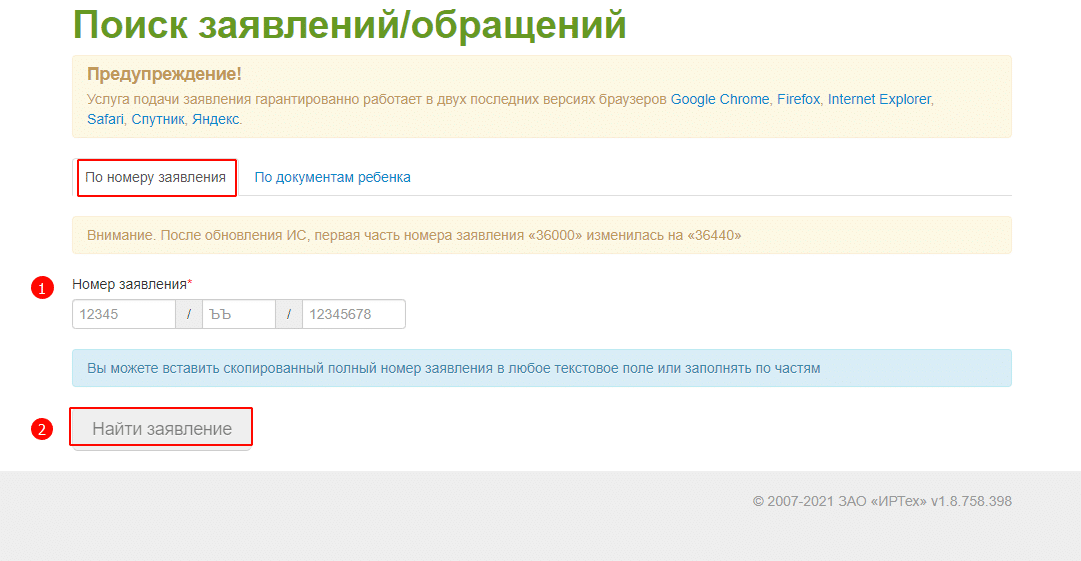Open the Google Chrome browser link
This screenshot has width=1081, height=561.
coord(720,99)
